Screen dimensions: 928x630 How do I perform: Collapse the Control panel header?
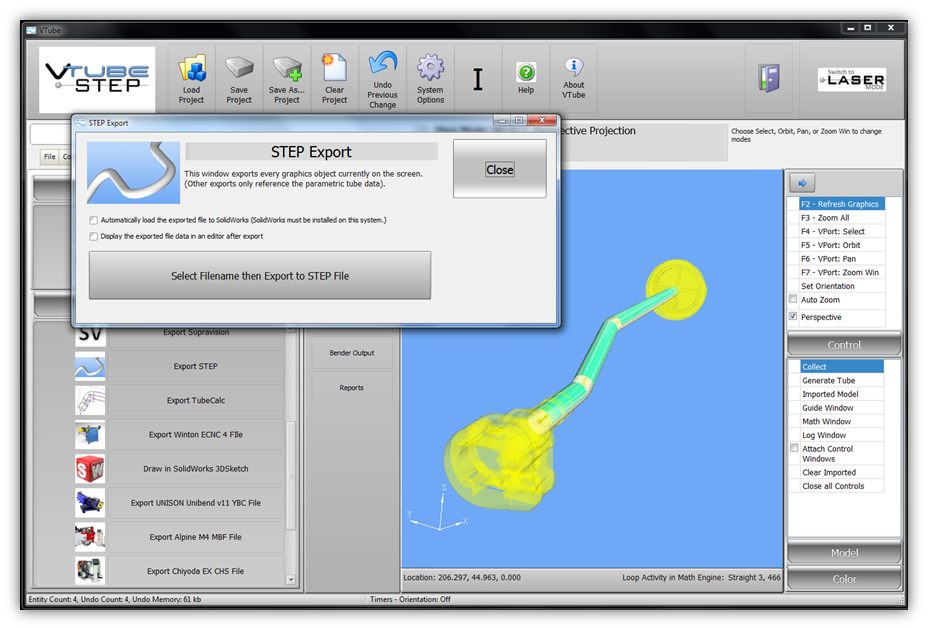pos(844,345)
